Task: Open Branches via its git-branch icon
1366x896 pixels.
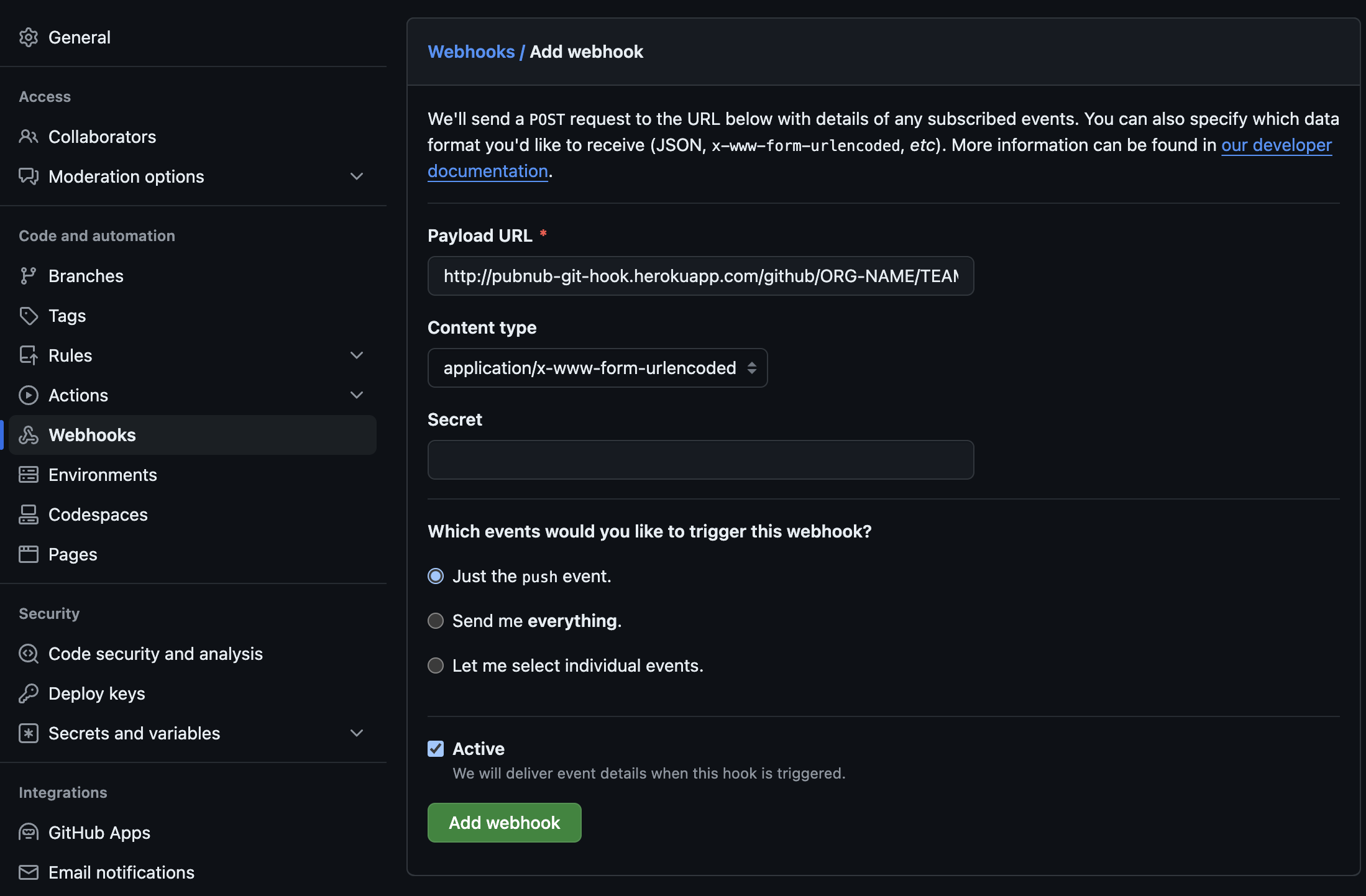Action: pos(29,276)
